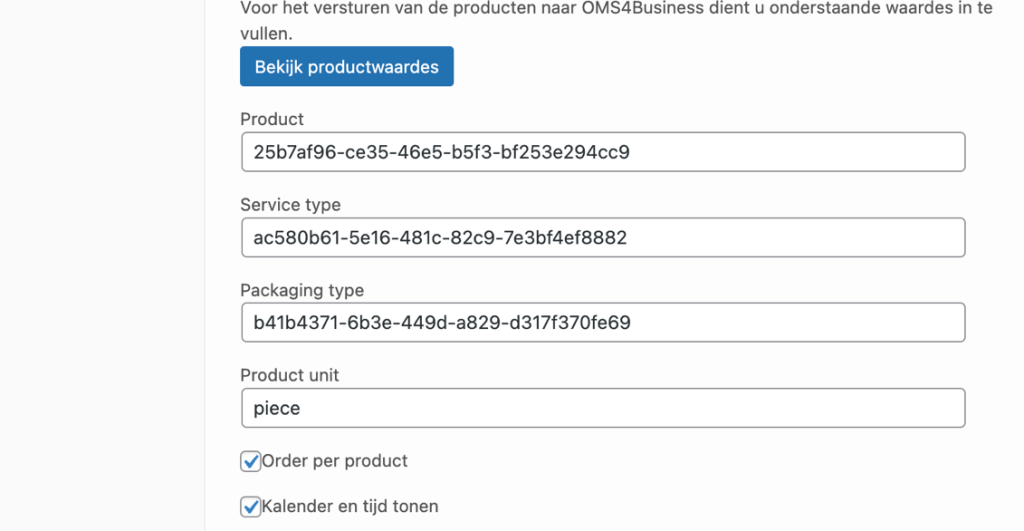1024x531 pixels.
Task: Click the Product unit label
Action: 290,375
